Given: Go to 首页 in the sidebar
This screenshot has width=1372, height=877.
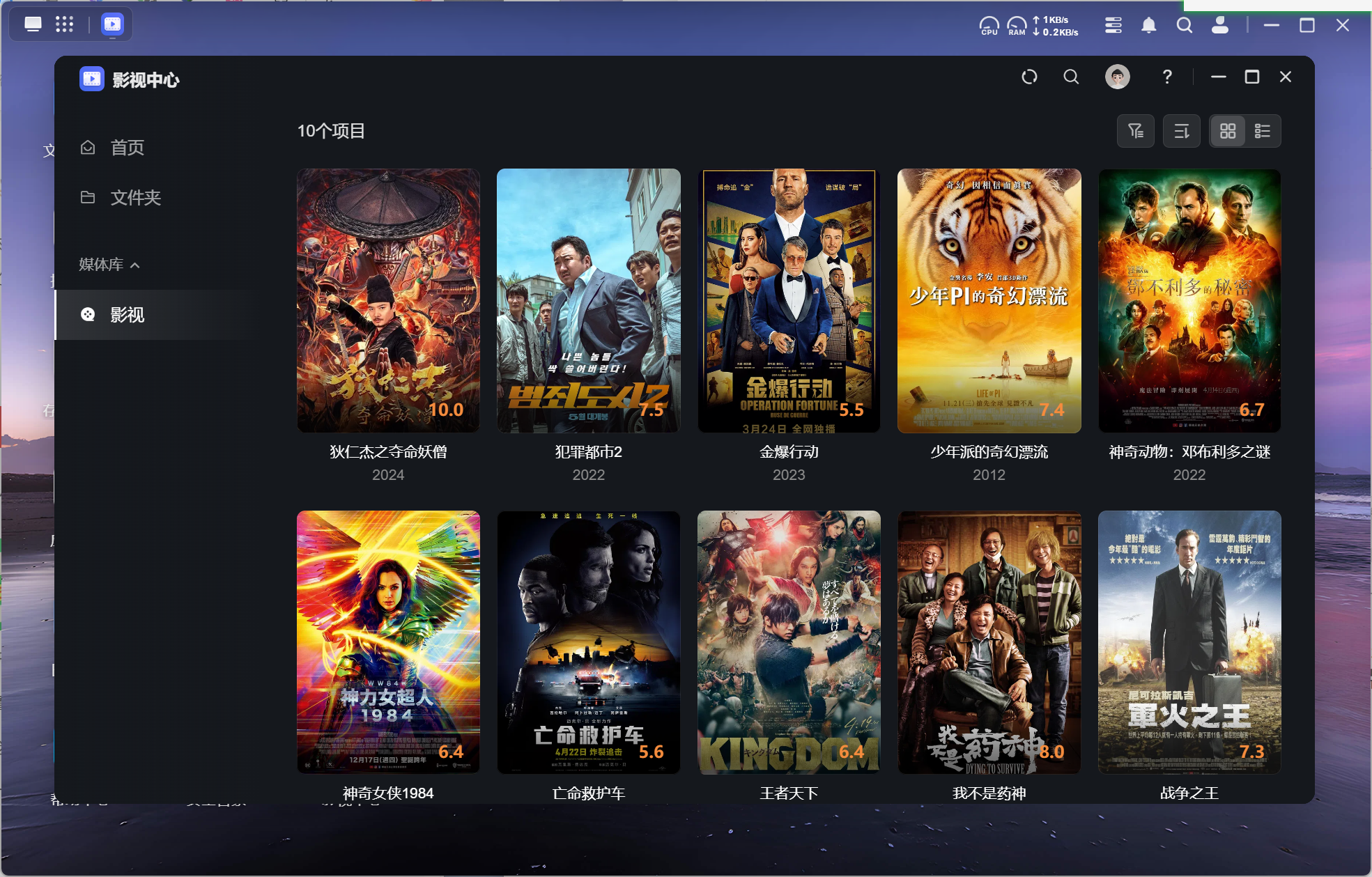Looking at the screenshot, I should 127,148.
